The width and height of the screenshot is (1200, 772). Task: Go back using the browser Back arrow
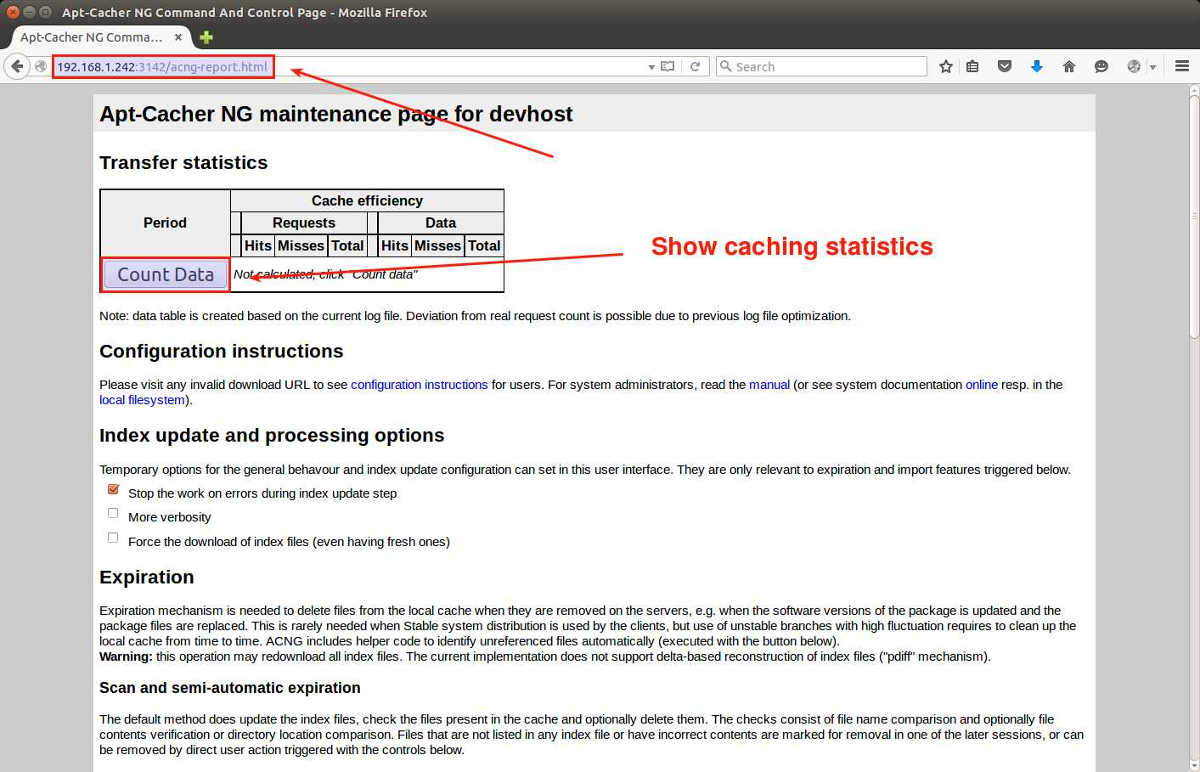click(17, 66)
